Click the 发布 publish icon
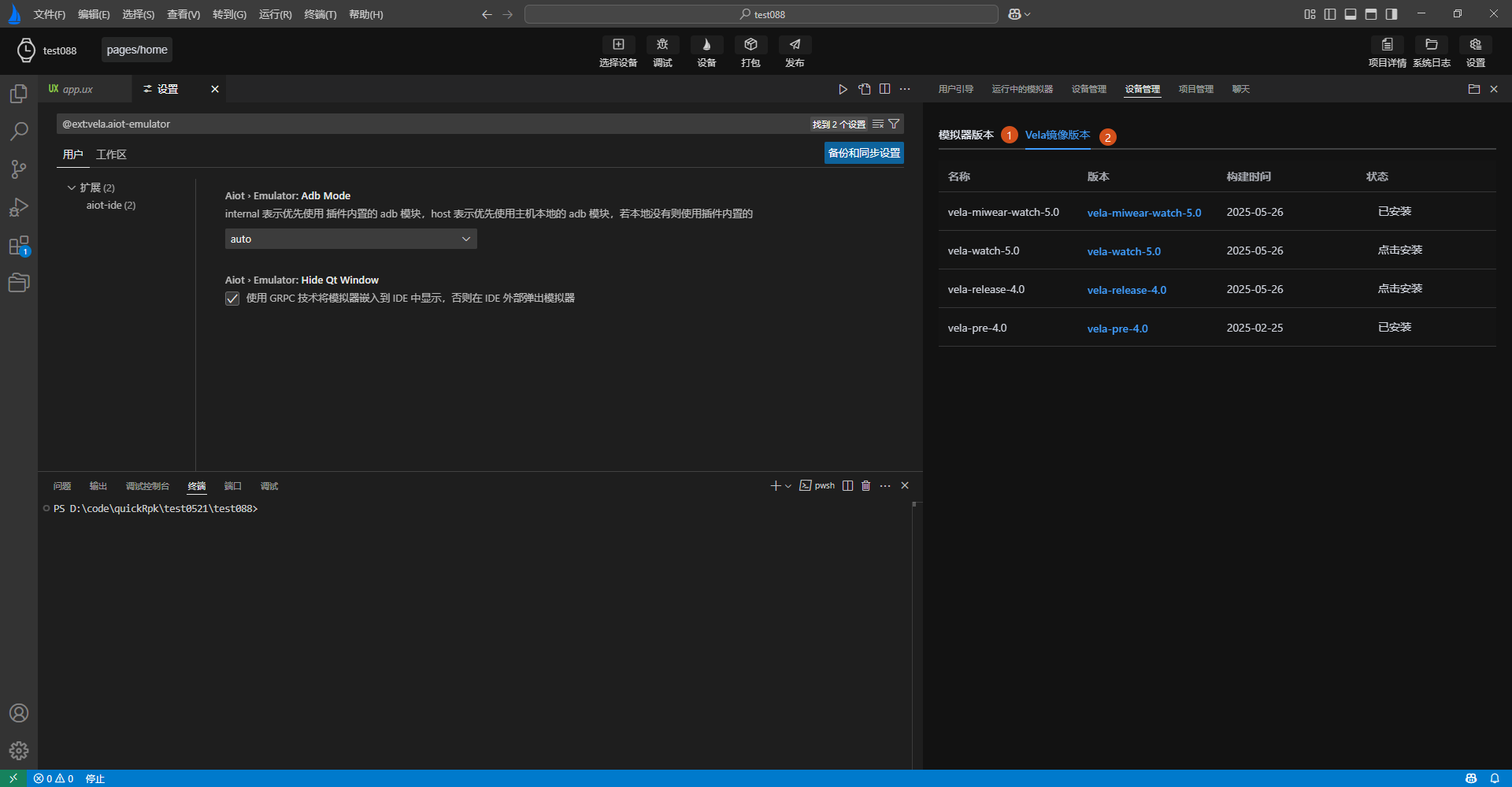 point(795,46)
